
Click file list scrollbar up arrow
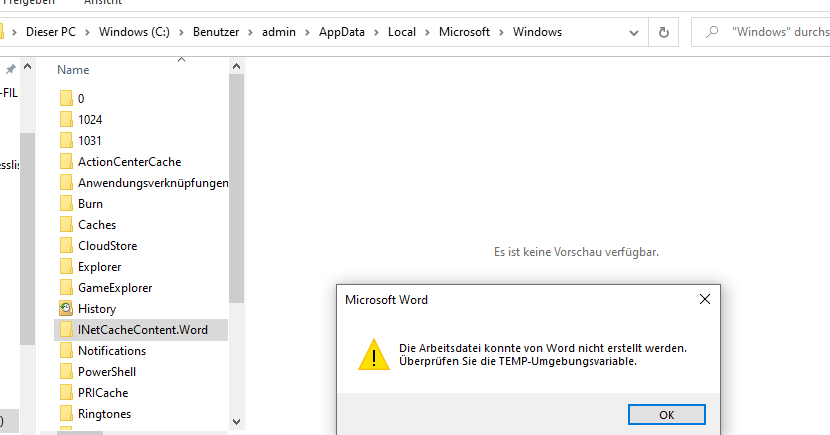(x=237, y=67)
